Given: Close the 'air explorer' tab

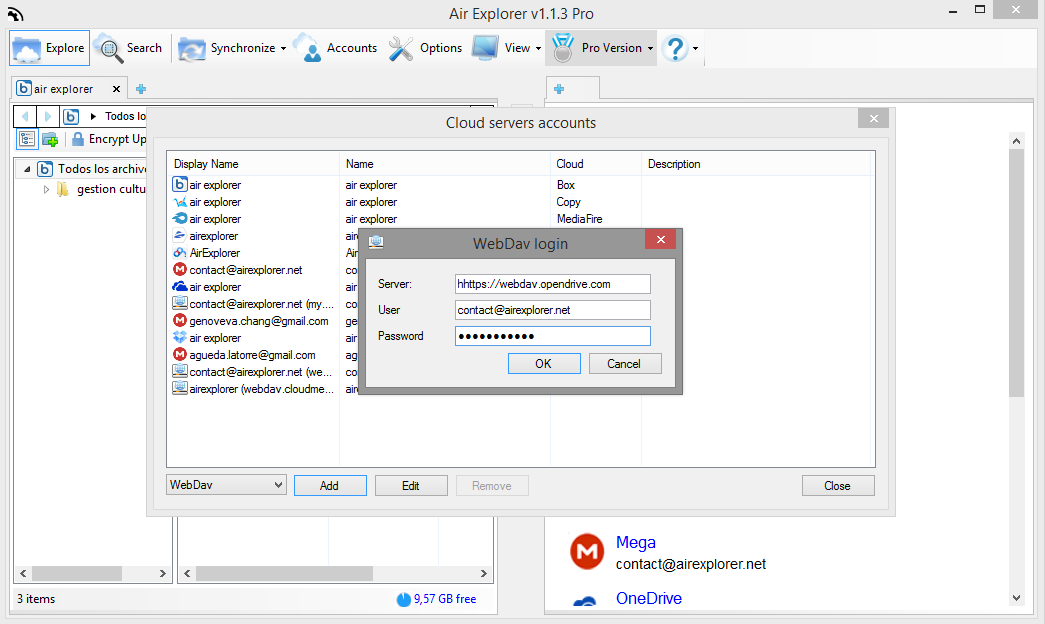Looking at the screenshot, I should (117, 89).
